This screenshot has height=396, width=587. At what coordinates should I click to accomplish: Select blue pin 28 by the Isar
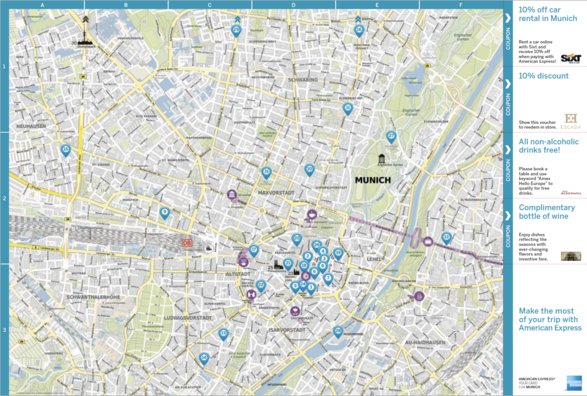tap(338, 332)
